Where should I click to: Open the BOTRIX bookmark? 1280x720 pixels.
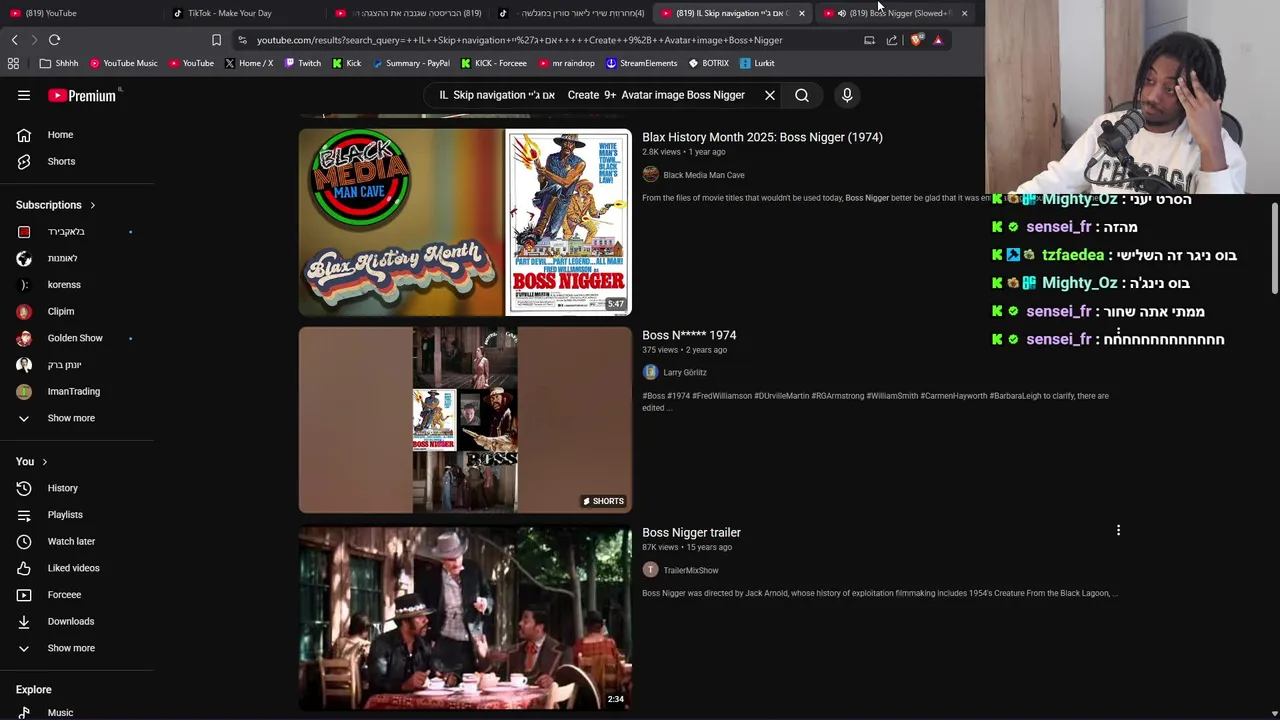[709, 63]
